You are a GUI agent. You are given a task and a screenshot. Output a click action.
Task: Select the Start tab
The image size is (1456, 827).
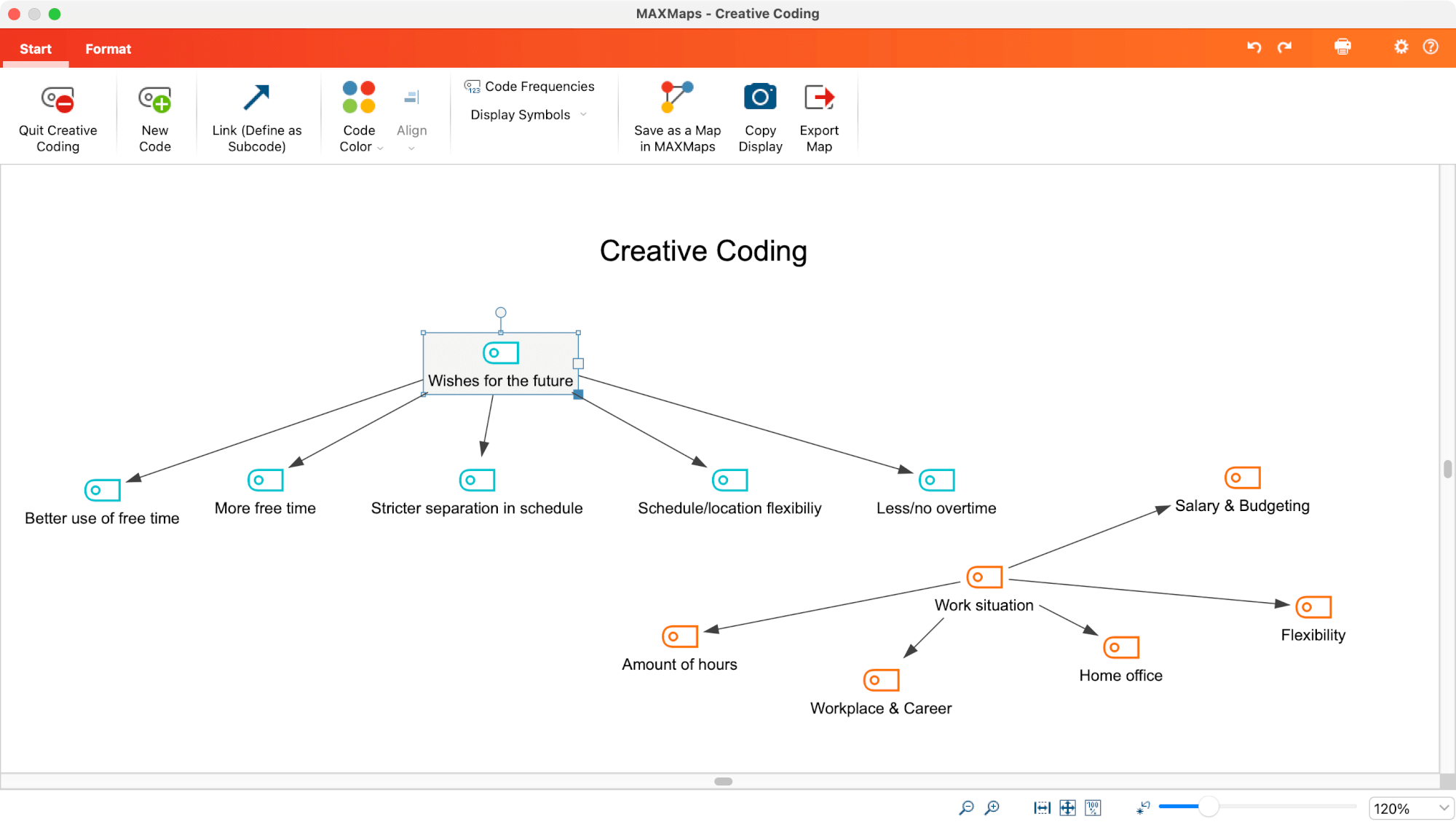36,49
